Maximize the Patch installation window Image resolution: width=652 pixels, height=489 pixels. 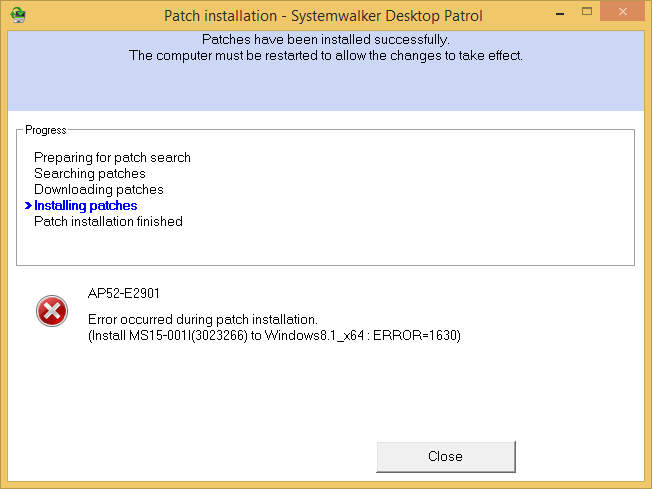click(587, 12)
